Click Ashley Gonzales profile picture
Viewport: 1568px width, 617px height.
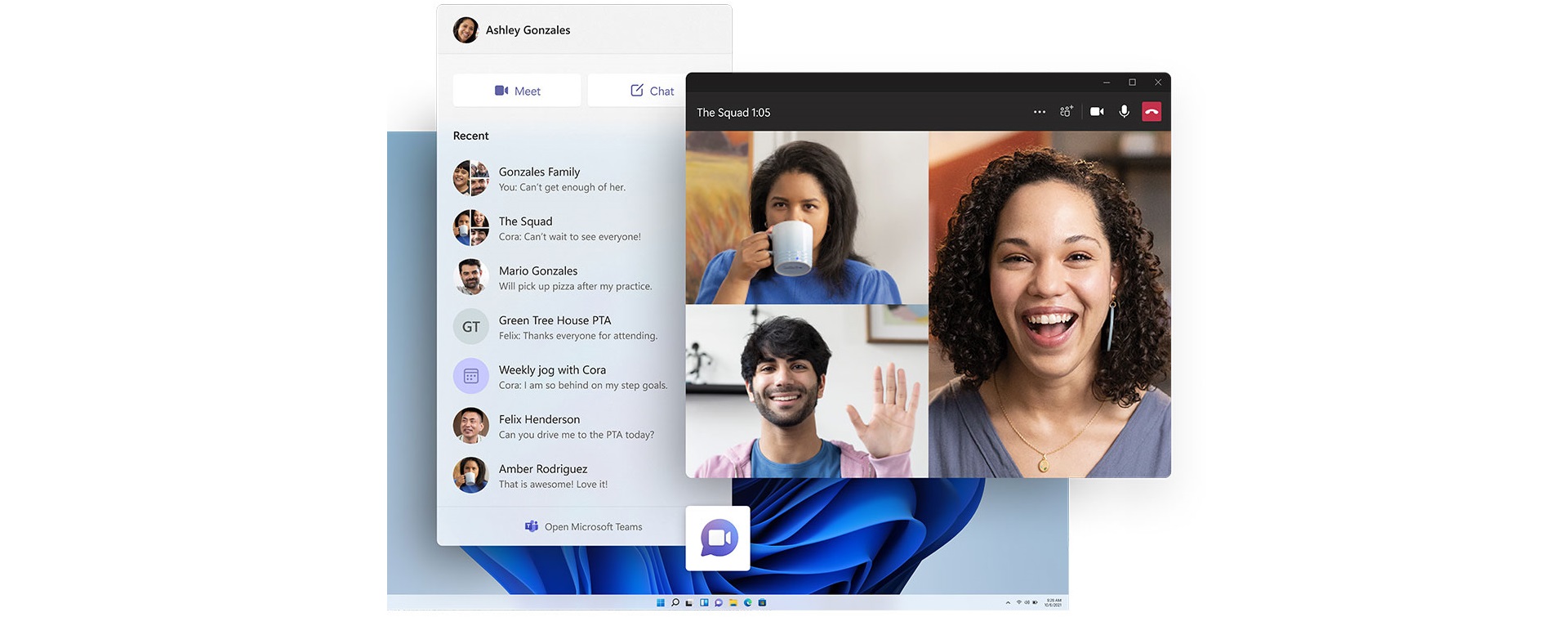click(x=465, y=30)
